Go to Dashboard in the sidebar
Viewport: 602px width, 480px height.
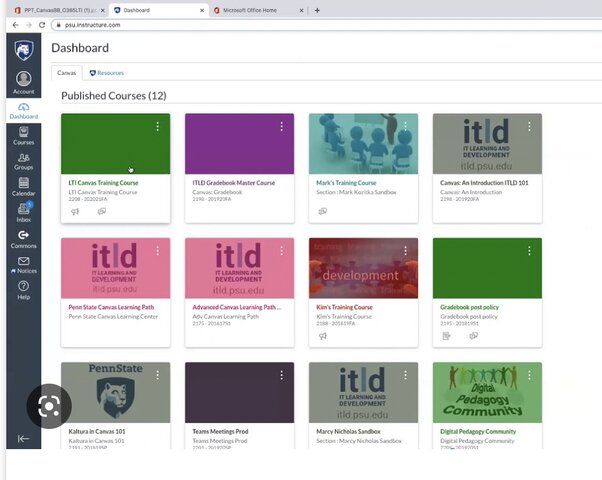click(x=23, y=111)
